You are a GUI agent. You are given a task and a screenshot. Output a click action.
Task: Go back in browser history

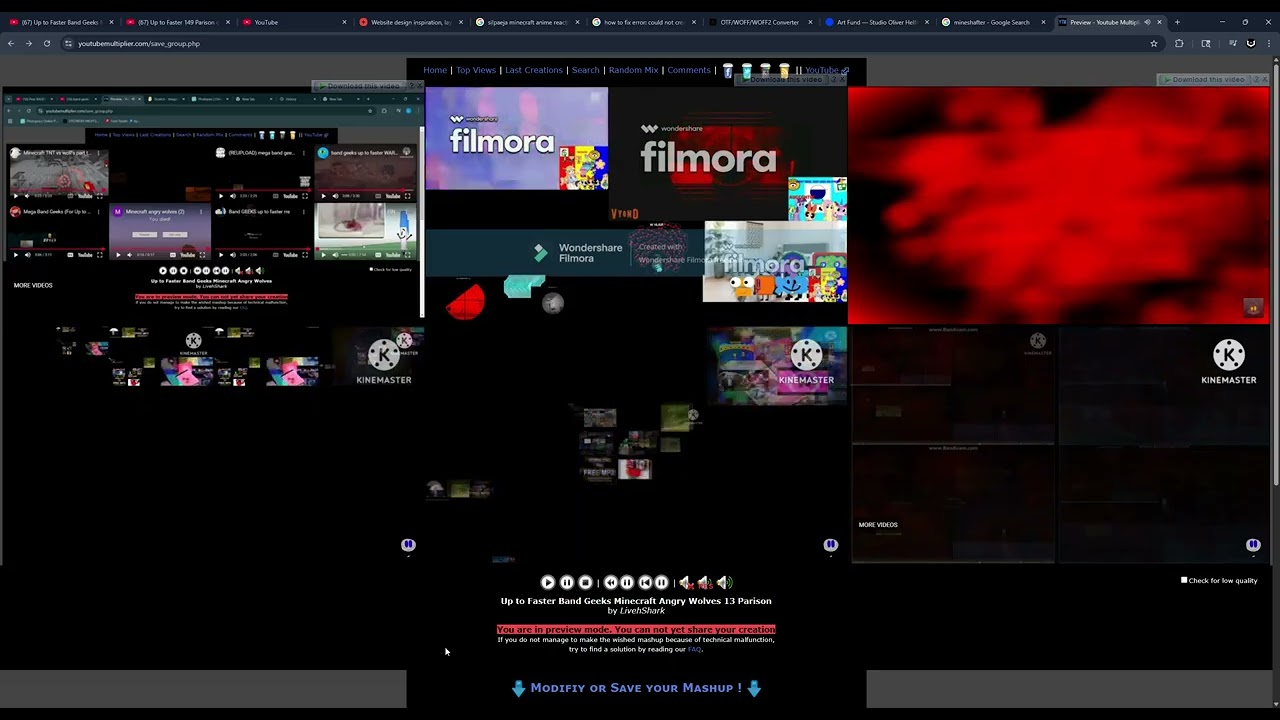pyautogui.click(x=11, y=44)
